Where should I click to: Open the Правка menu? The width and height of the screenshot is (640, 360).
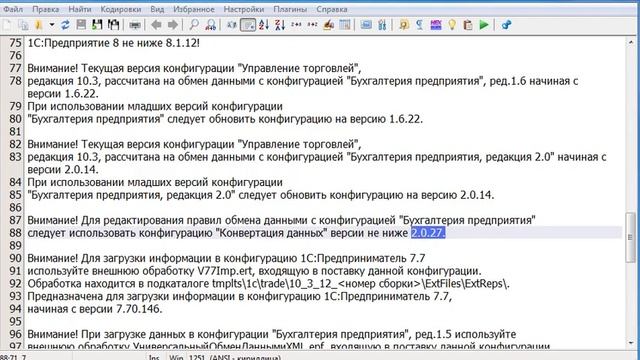click(46, 9)
